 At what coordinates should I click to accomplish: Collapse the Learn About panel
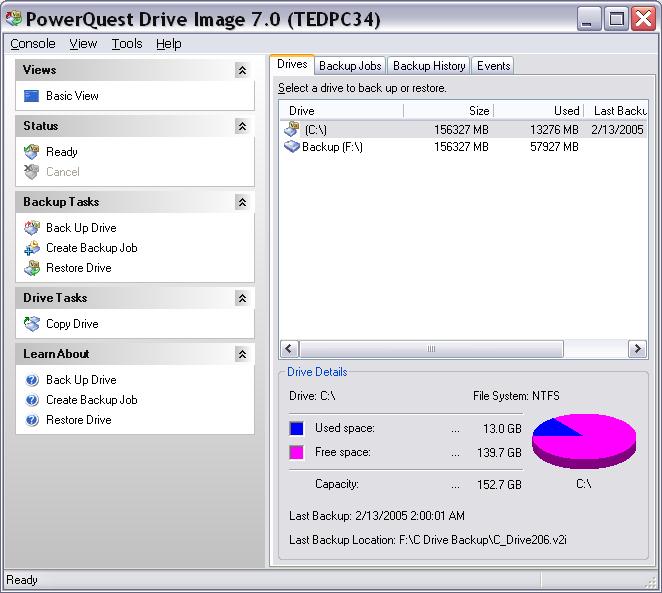[242, 354]
